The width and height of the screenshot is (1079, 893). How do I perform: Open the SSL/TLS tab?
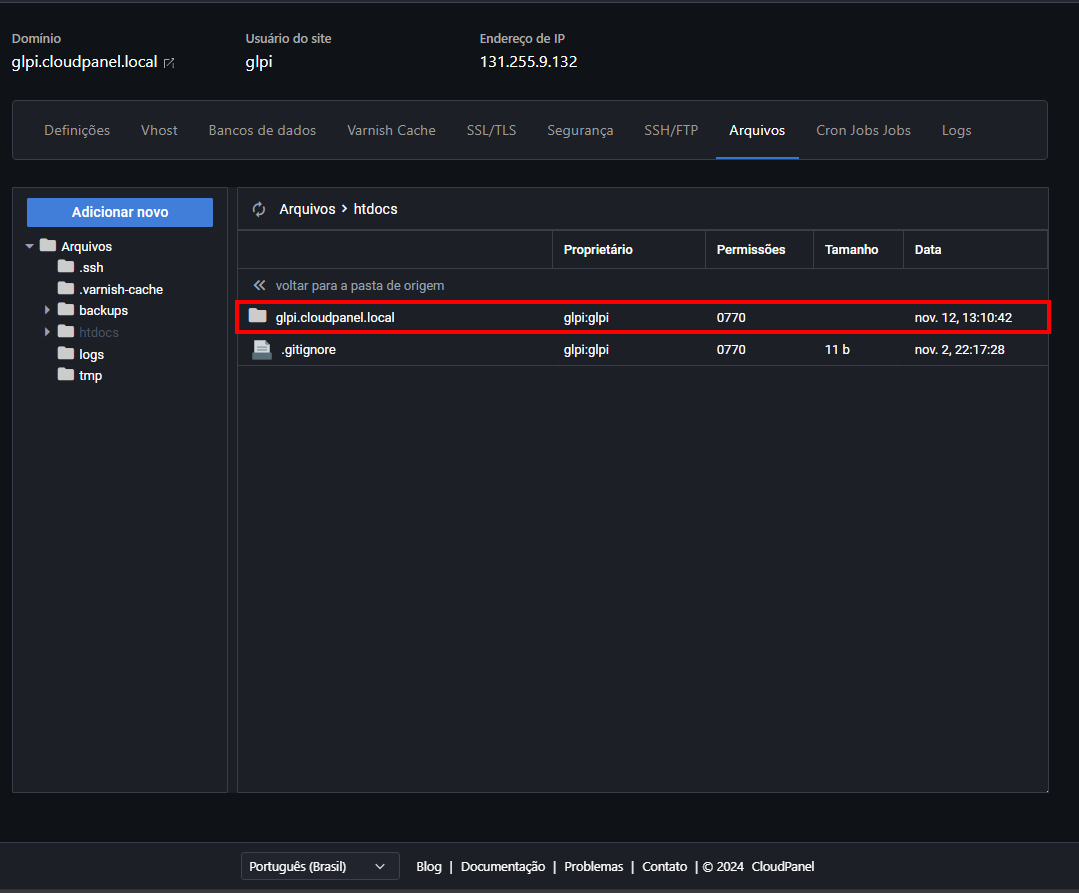[x=491, y=130]
